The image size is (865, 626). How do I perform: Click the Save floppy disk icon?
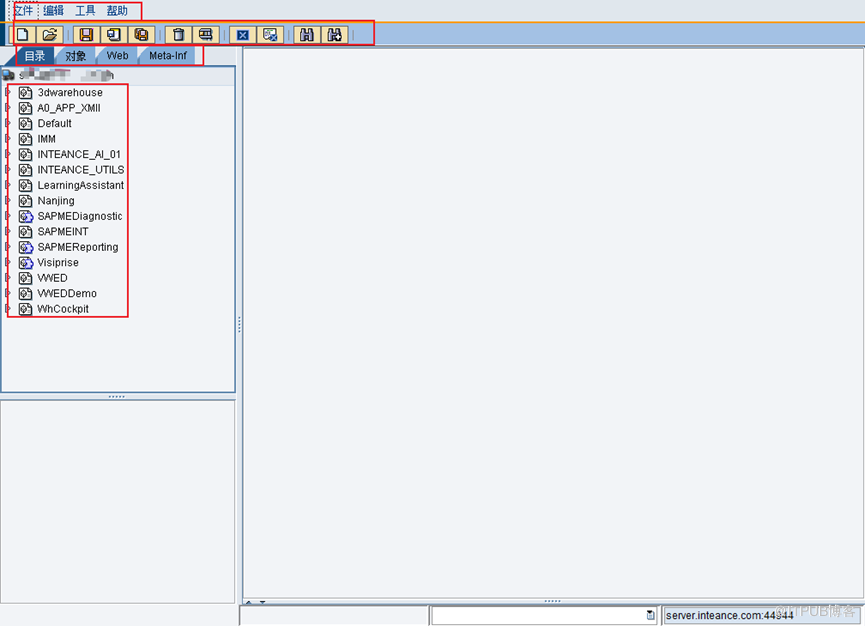(86, 34)
